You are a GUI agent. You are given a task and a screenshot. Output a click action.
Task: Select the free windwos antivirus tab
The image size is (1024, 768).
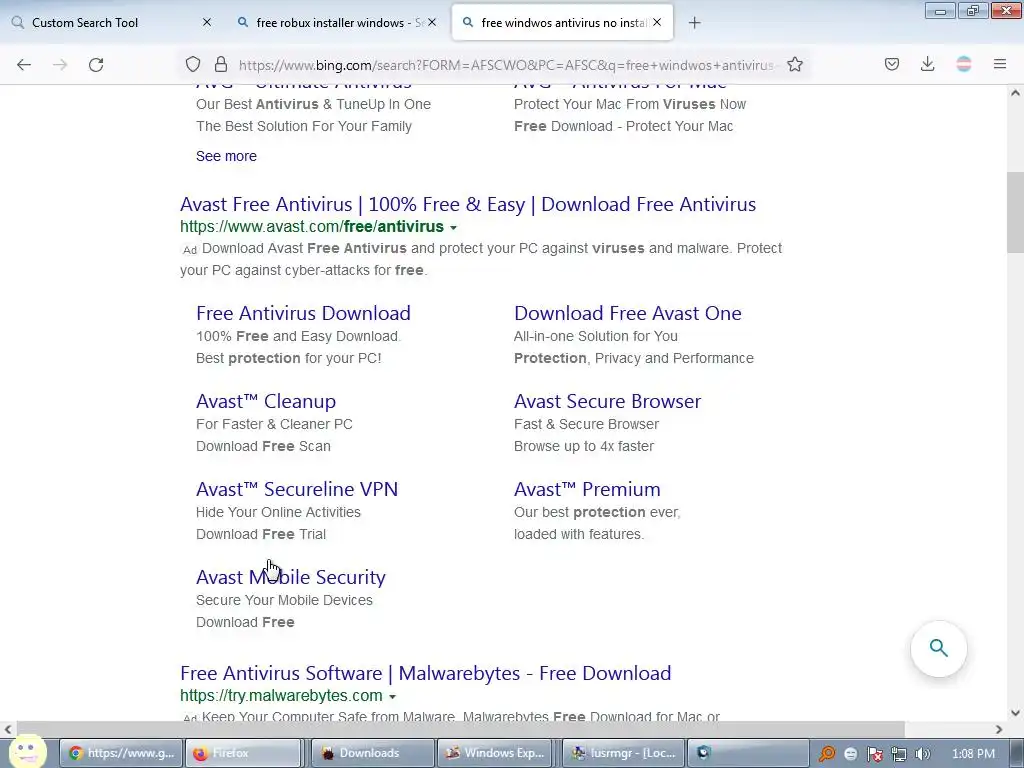(x=562, y=23)
